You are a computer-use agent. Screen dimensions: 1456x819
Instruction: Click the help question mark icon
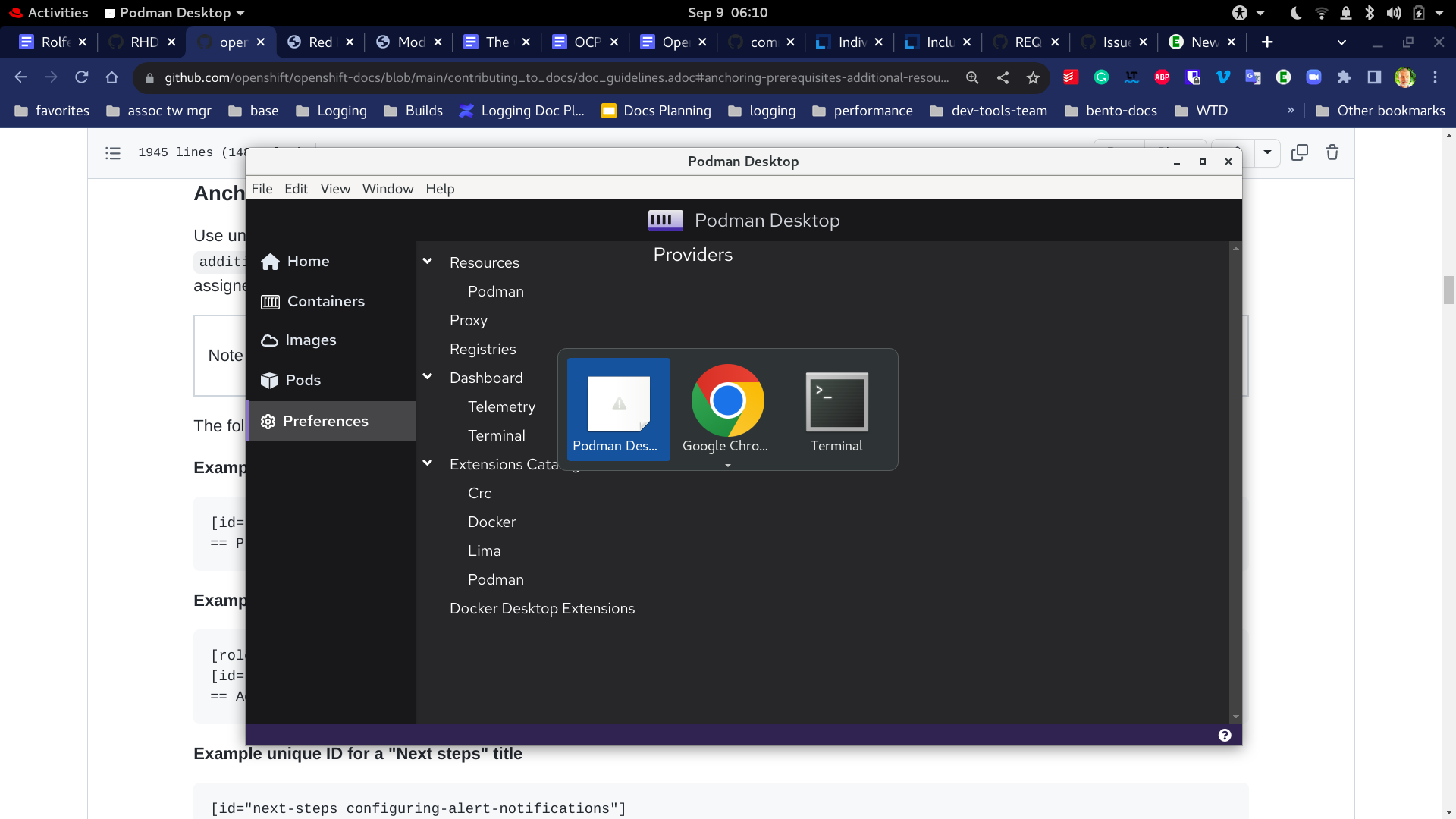(1225, 735)
